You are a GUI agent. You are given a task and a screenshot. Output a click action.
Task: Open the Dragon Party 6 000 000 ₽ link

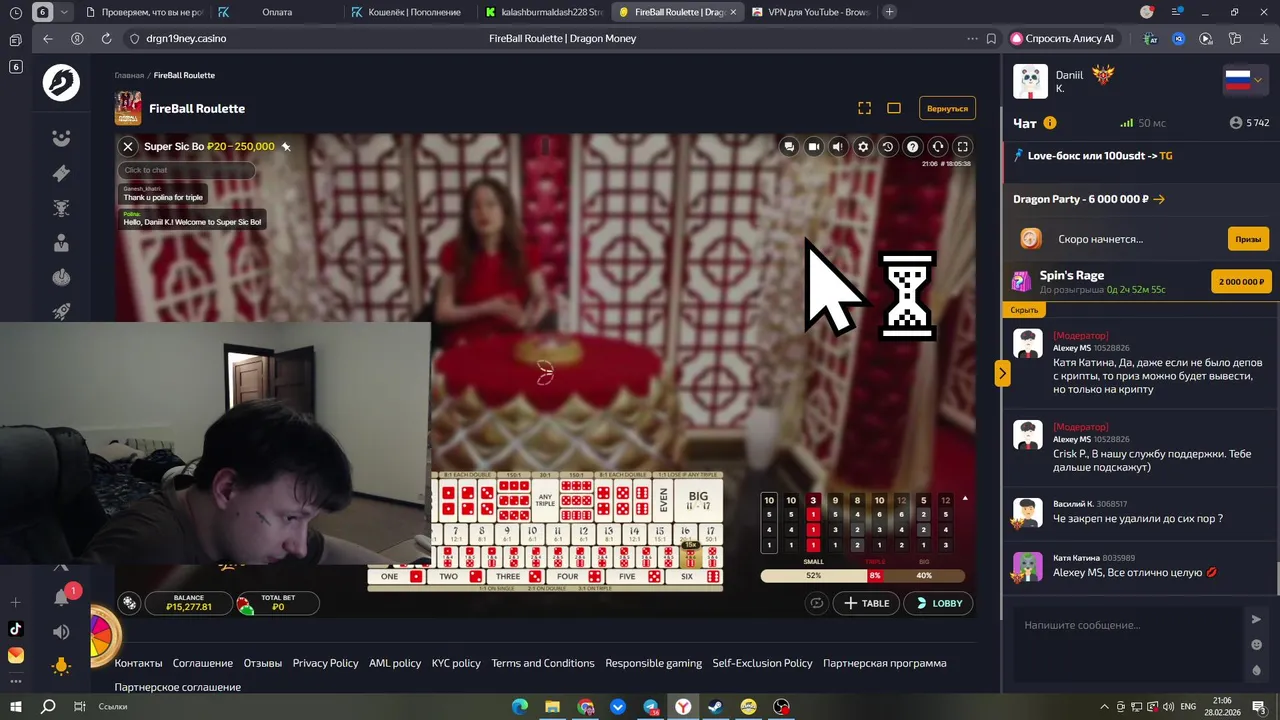click(x=1089, y=199)
